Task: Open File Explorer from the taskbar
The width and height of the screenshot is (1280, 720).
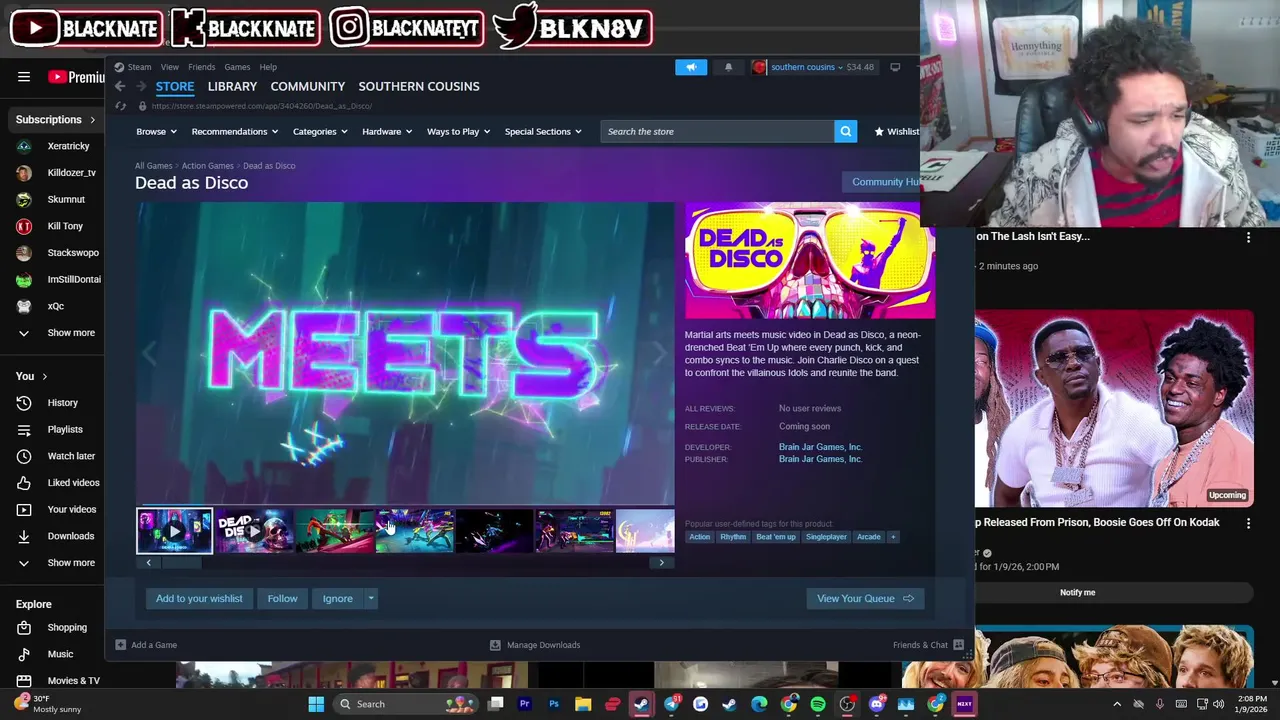Action: 583,704
